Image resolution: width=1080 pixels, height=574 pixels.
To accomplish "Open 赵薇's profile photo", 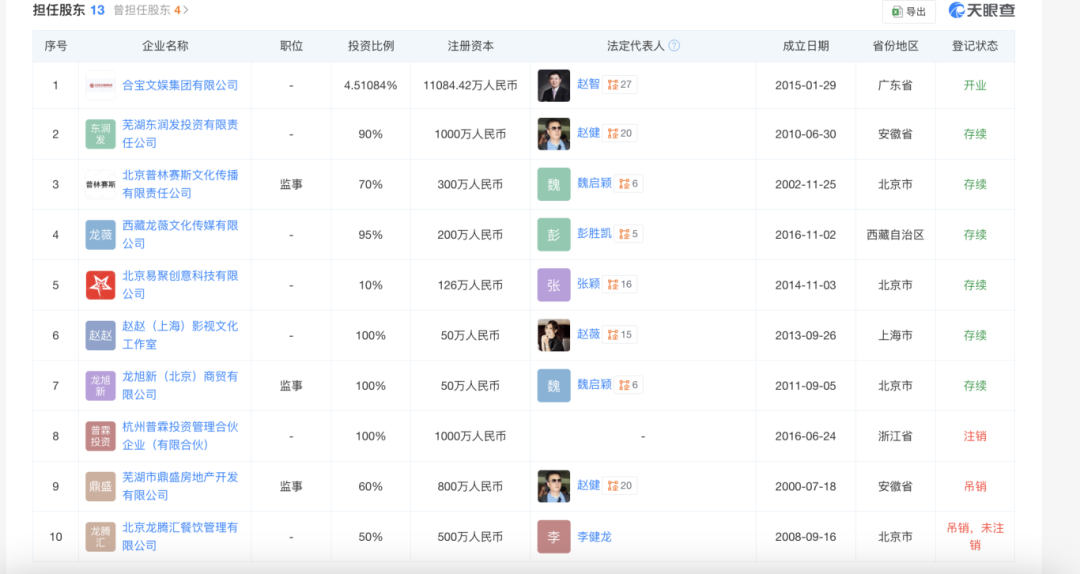I will [x=553, y=335].
